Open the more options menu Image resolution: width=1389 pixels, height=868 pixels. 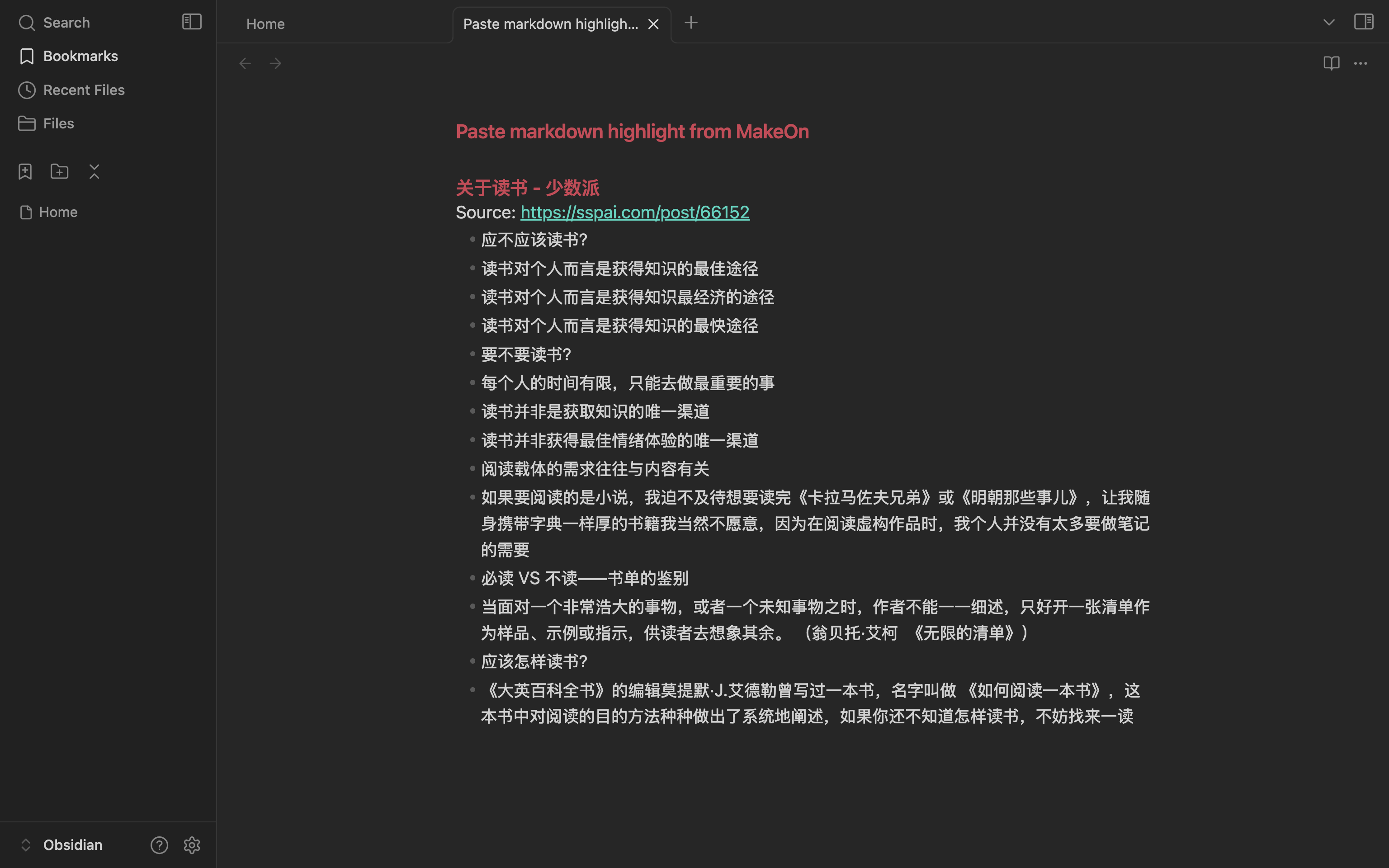coord(1361,63)
